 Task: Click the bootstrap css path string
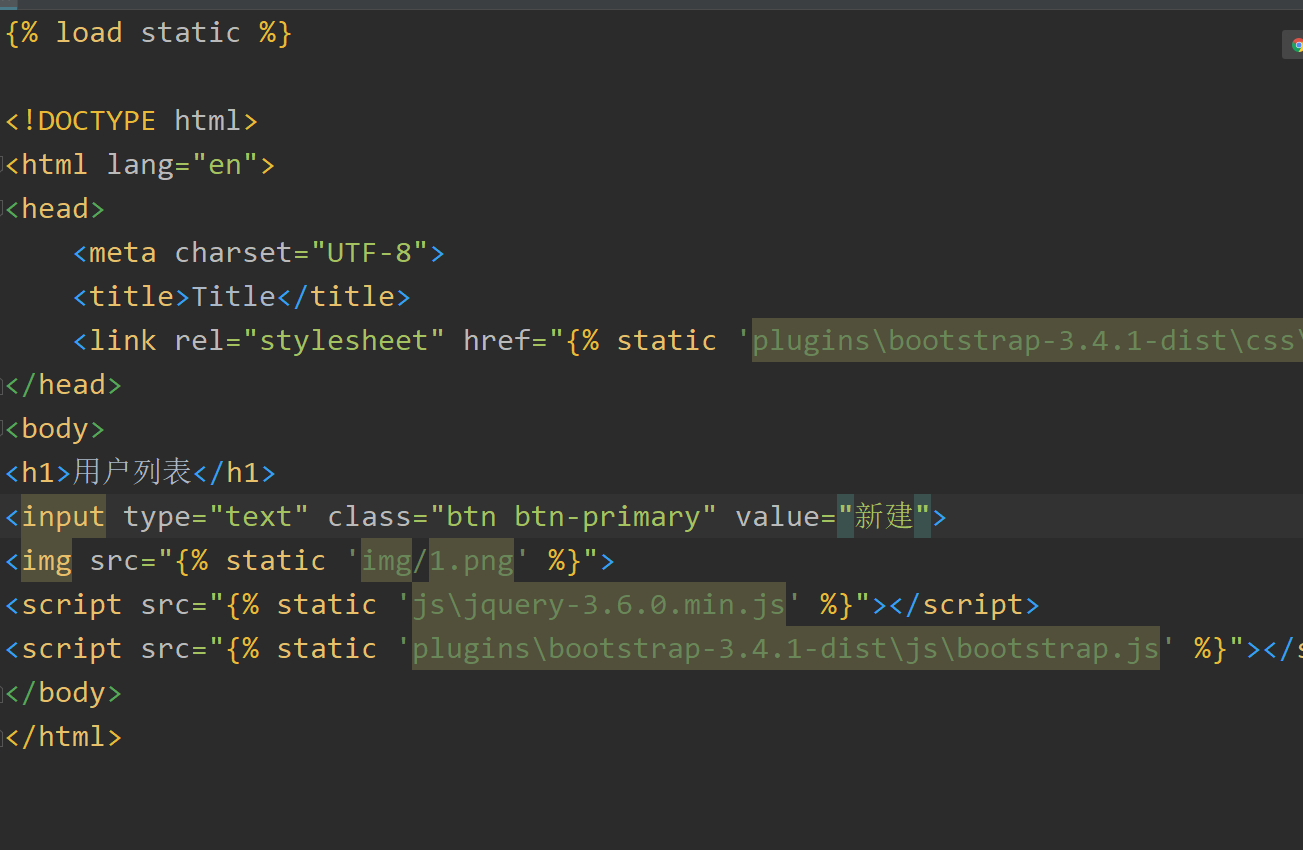click(x=1027, y=341)
